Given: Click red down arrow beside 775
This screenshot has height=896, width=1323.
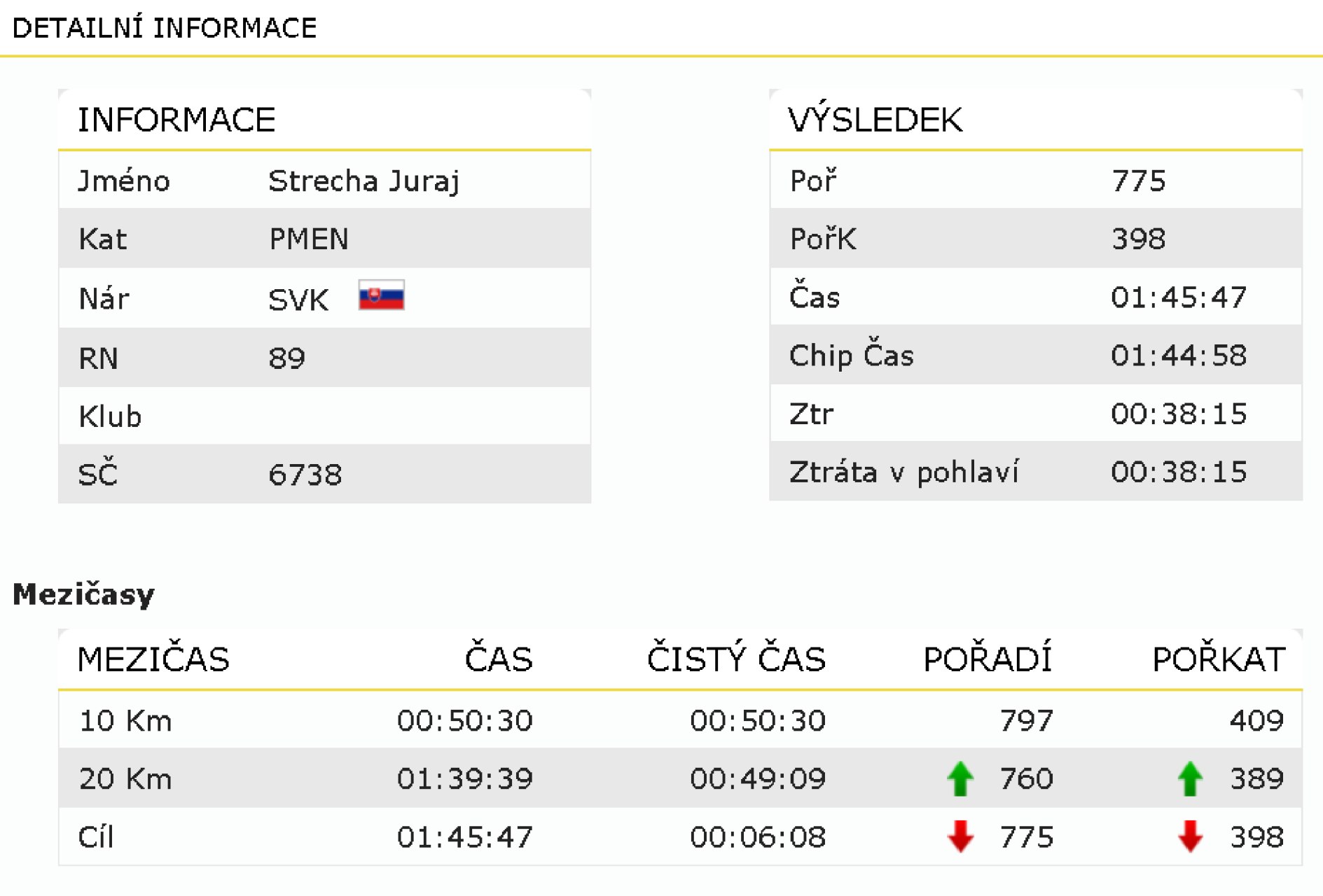Looking at the screenshot, I should click(x=960, y=836).
